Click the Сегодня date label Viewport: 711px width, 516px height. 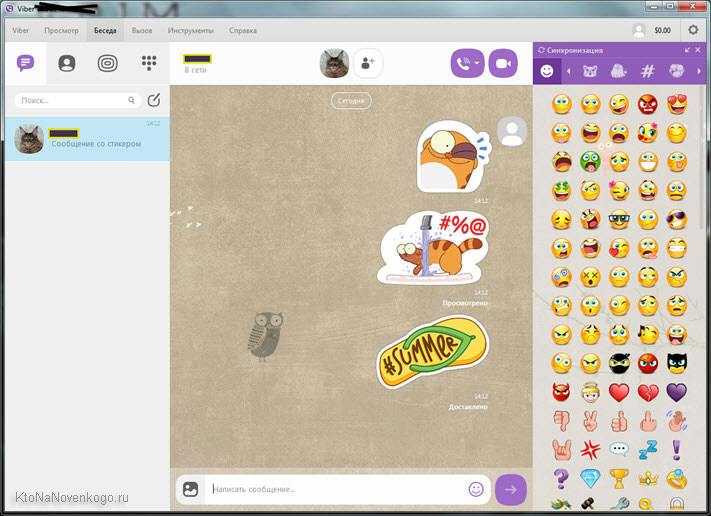point(351,101)
